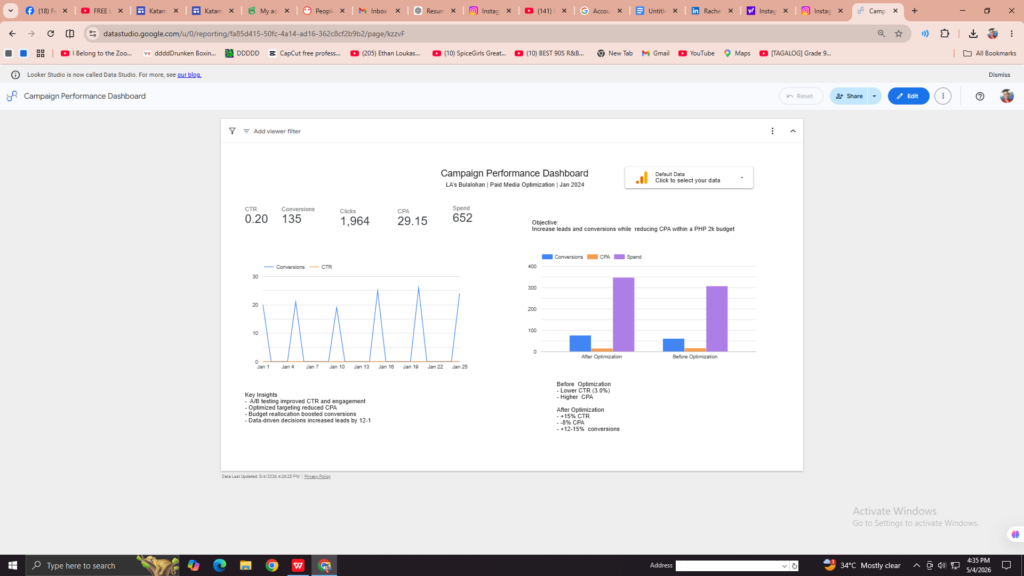Click the Google account avatar
The height and width of the screenshot is (576, 1024).
click(1006, 96)
